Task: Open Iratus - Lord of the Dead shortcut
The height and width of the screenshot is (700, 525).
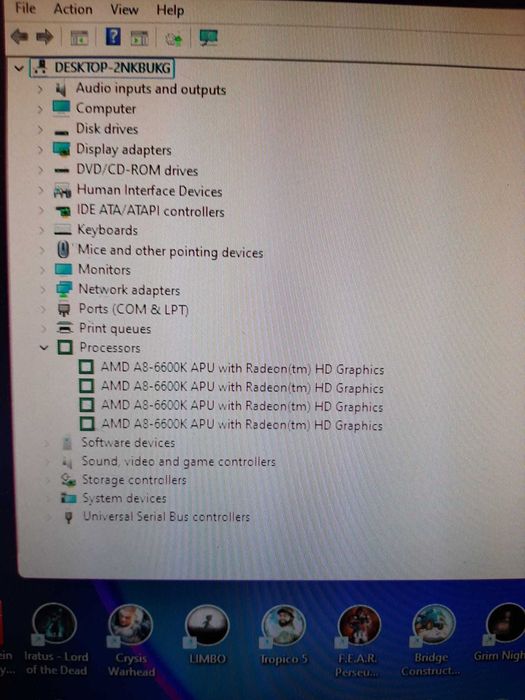Action: tap(54, 639)
